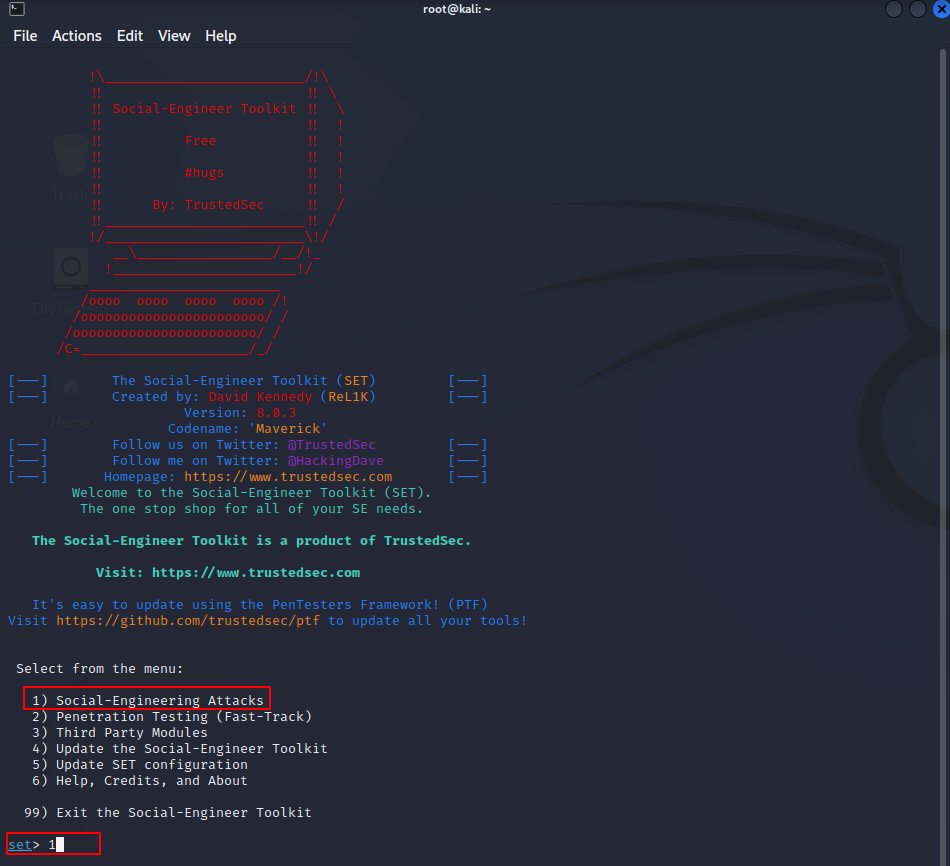
Task: Click the @TrustedSec Twitter handle
Action: click(x=331, y=445)
